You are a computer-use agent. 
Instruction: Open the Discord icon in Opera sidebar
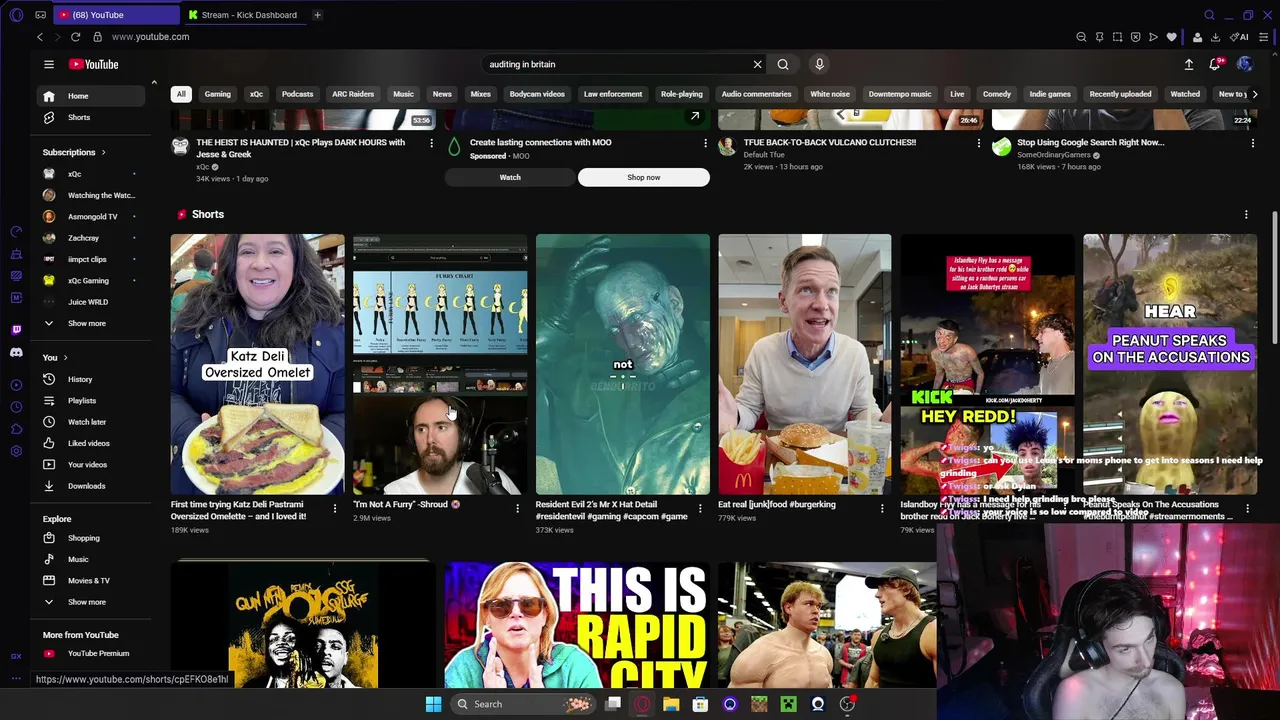[16, 352]
